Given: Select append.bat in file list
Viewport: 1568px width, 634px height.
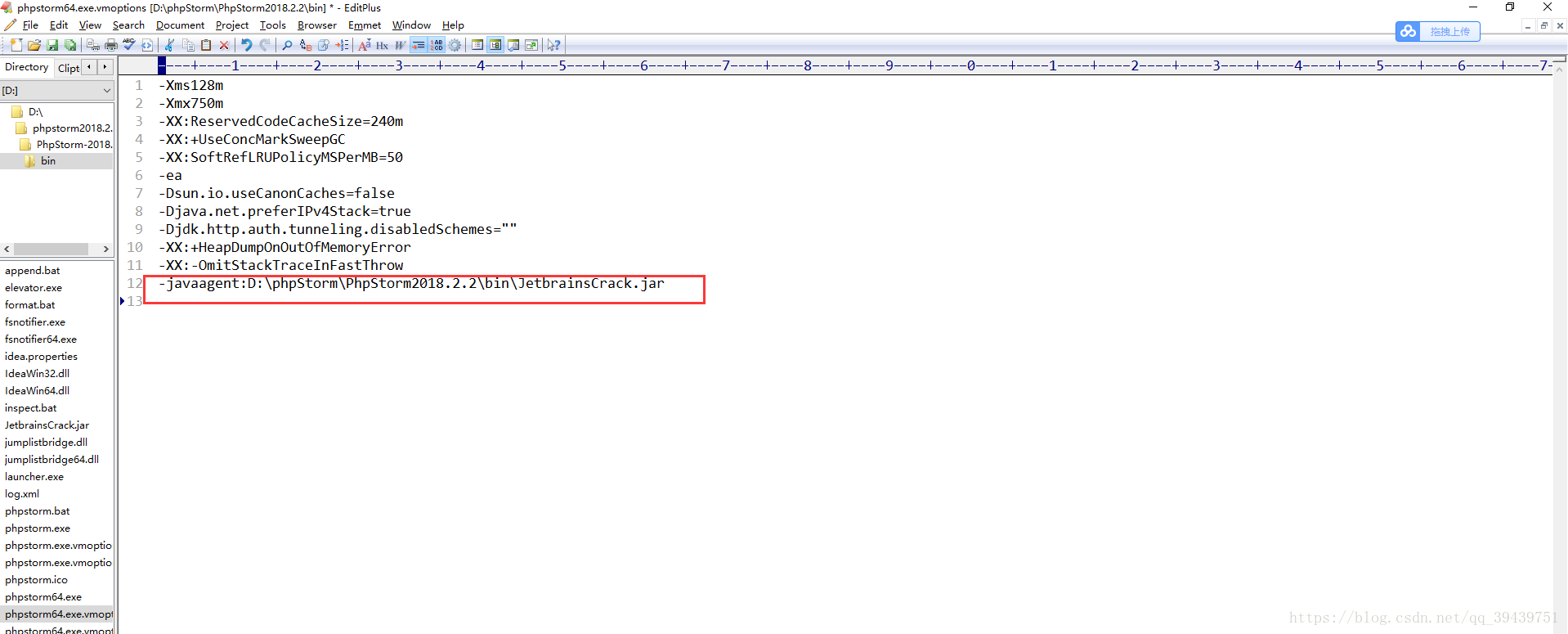Looking at the screenshot, I should click(33, 271).
